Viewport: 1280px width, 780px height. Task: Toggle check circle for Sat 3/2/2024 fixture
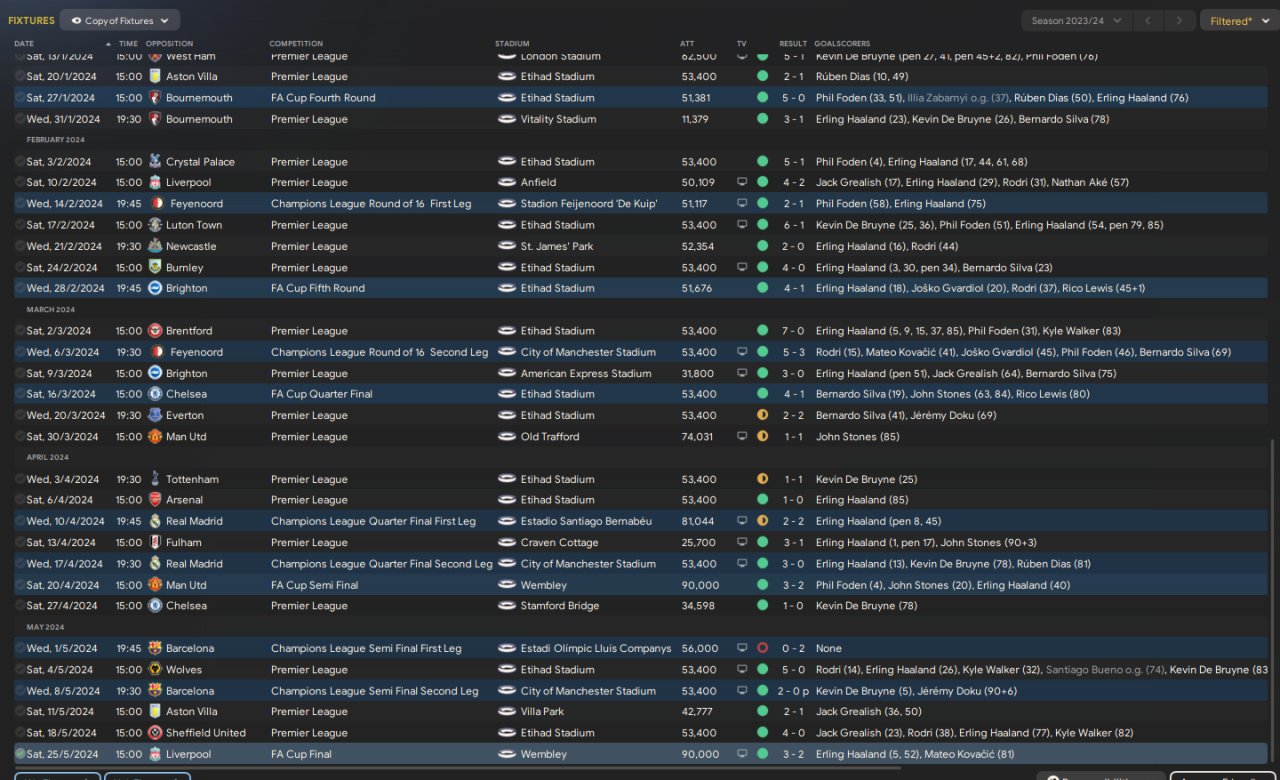pyautogui.click(x=20, y=162)
